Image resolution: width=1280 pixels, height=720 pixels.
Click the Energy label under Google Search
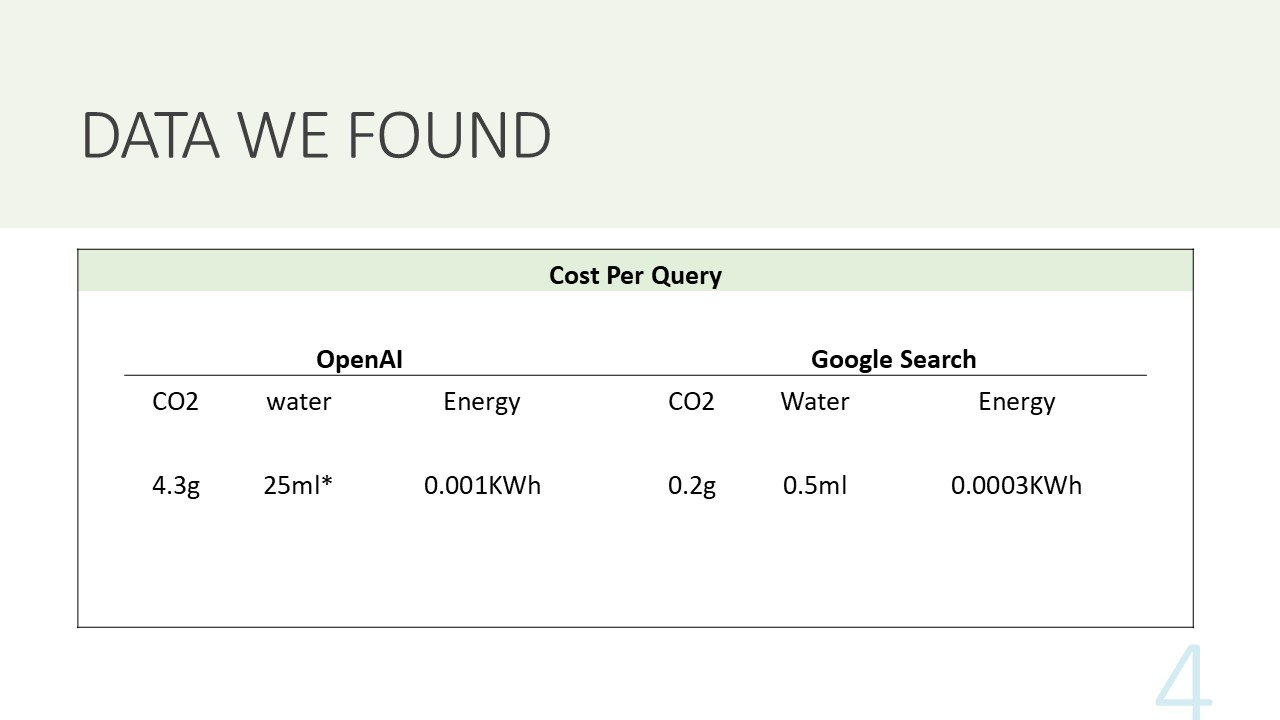(1016, 402)
